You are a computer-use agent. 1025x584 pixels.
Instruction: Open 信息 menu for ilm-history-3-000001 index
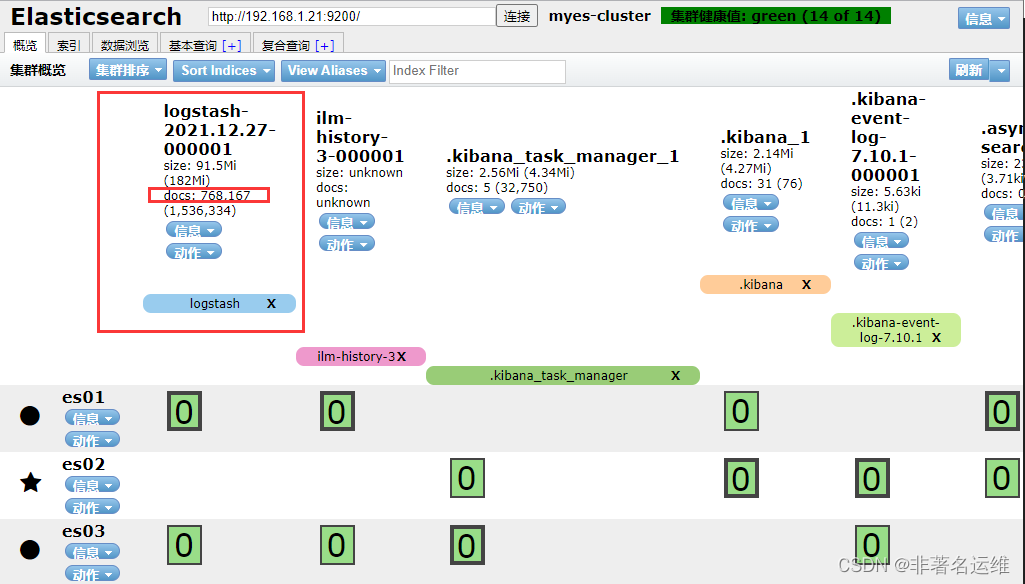pos(347,222)
